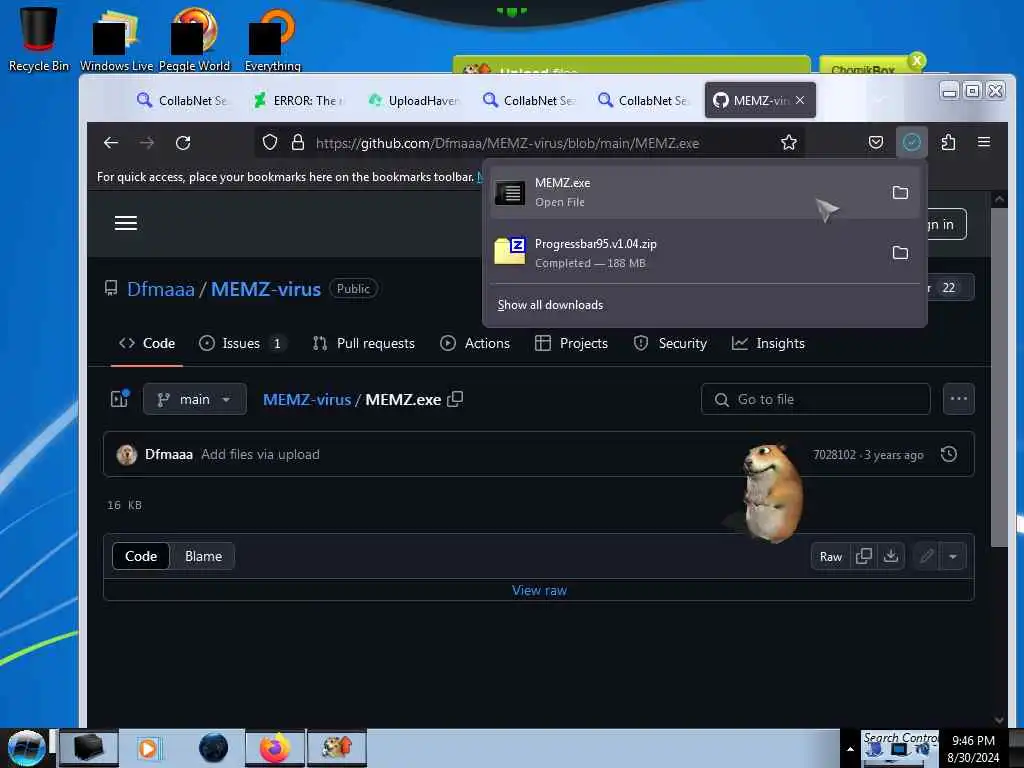
Task: Focus the Go to file search field
Action: click(816, 399)
